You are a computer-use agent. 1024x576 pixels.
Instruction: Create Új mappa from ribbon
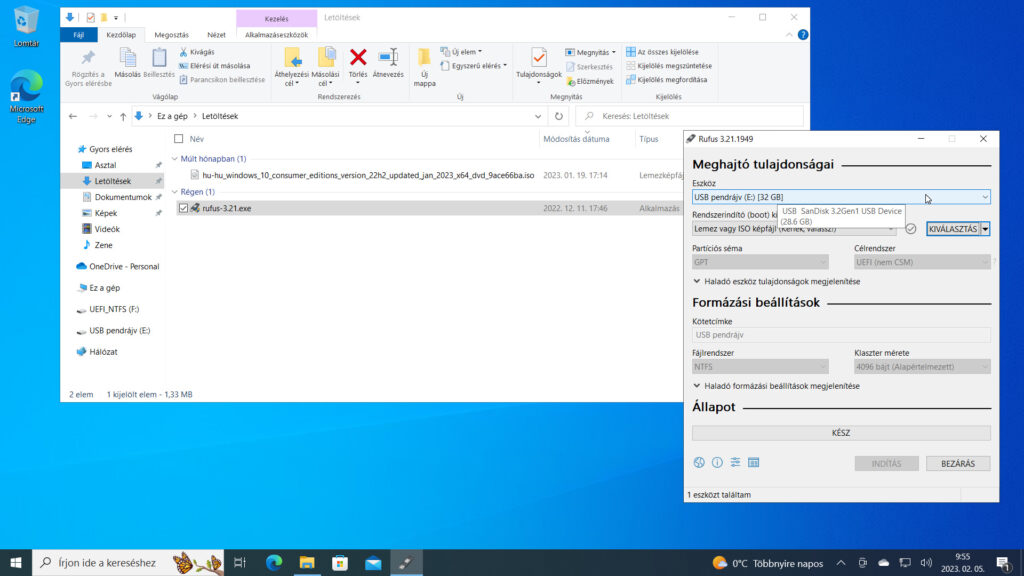pos(424,67)
